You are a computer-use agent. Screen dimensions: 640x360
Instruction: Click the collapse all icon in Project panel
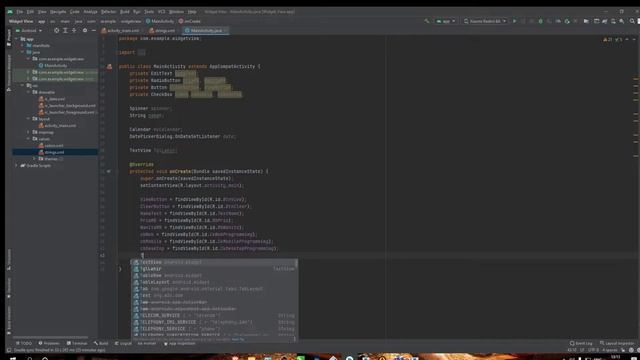(74, 31)
